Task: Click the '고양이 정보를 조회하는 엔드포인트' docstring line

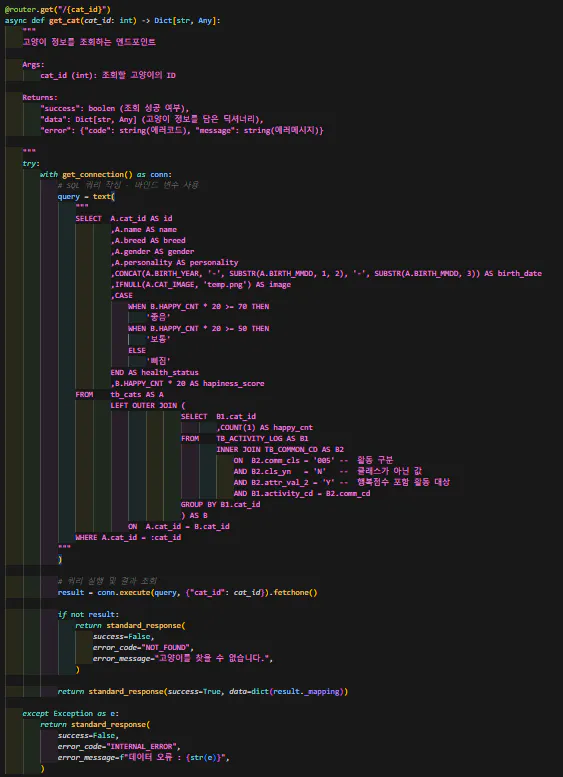Action: [89, 43]
